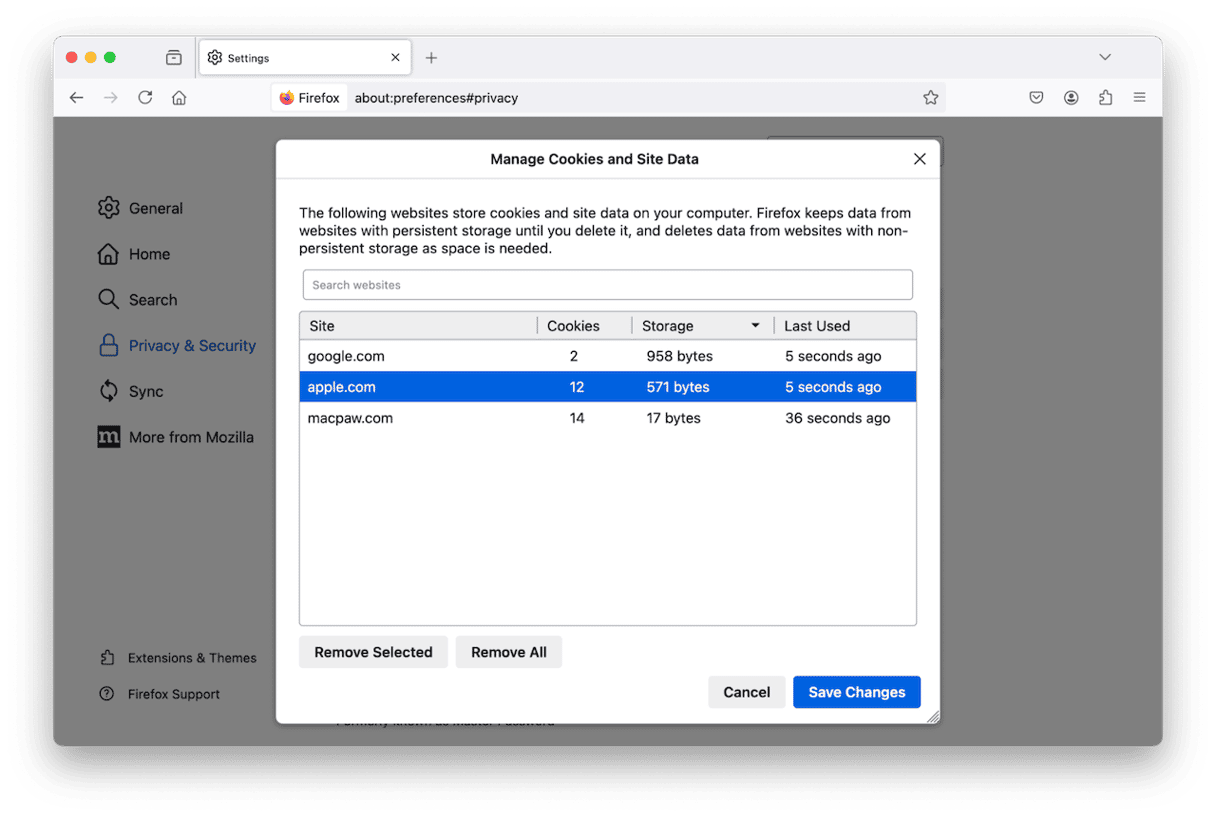Image resolution: width=1216 pixels, height=817 pixels.
Task: Select the Settings tab
Action: (x=304, y=58)
